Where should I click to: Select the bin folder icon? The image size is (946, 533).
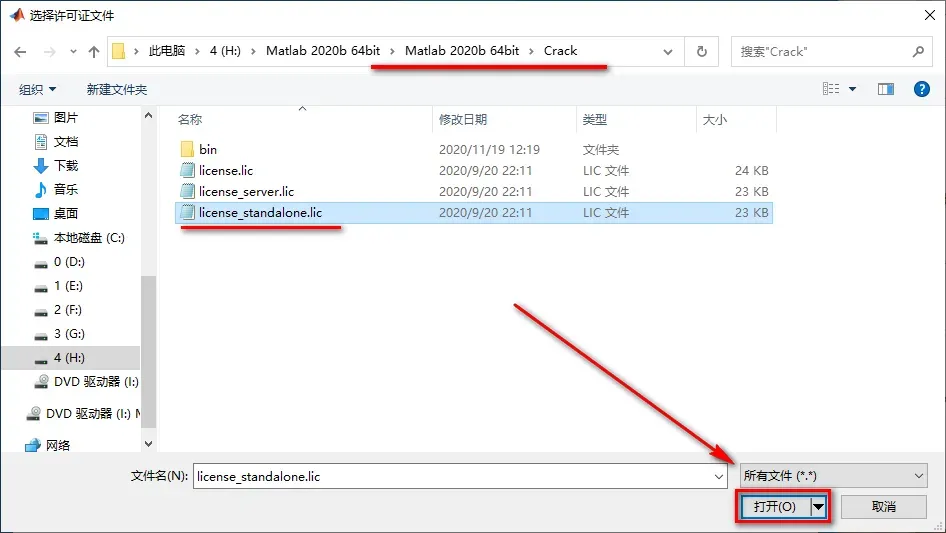(x=188, y=149)
